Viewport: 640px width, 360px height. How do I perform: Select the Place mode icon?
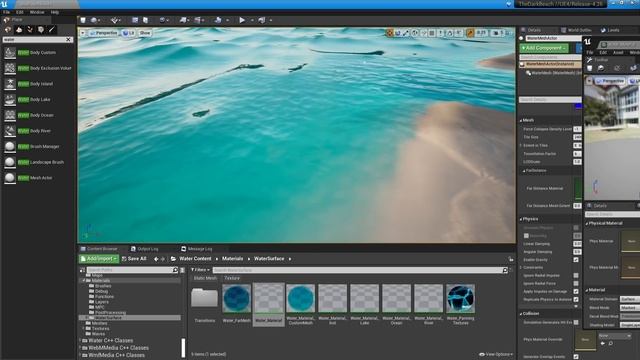click(x=8, y=29)
